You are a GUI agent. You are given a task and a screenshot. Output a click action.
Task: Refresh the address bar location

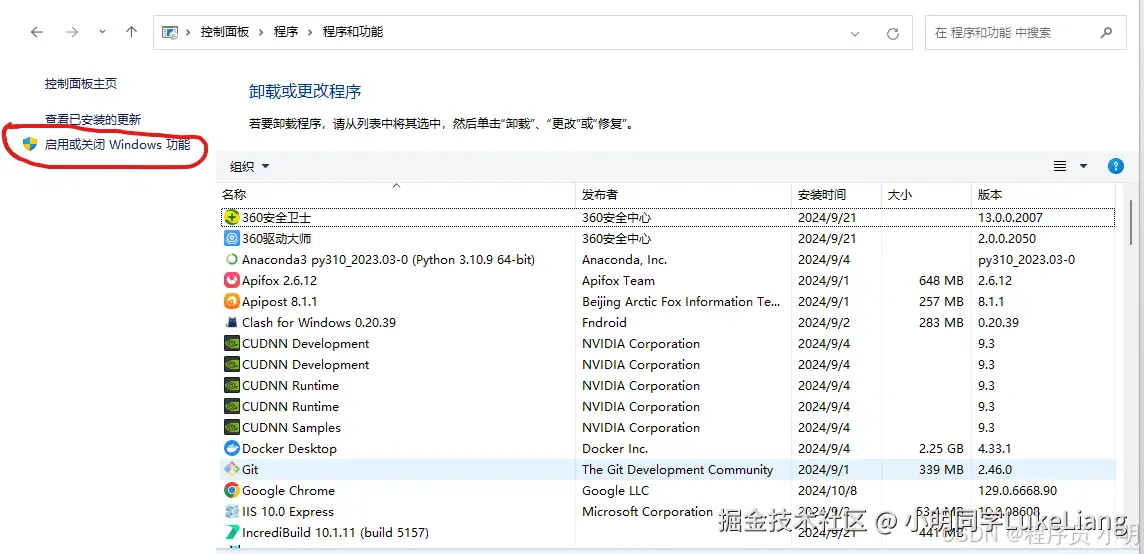[x=892, y=33]
